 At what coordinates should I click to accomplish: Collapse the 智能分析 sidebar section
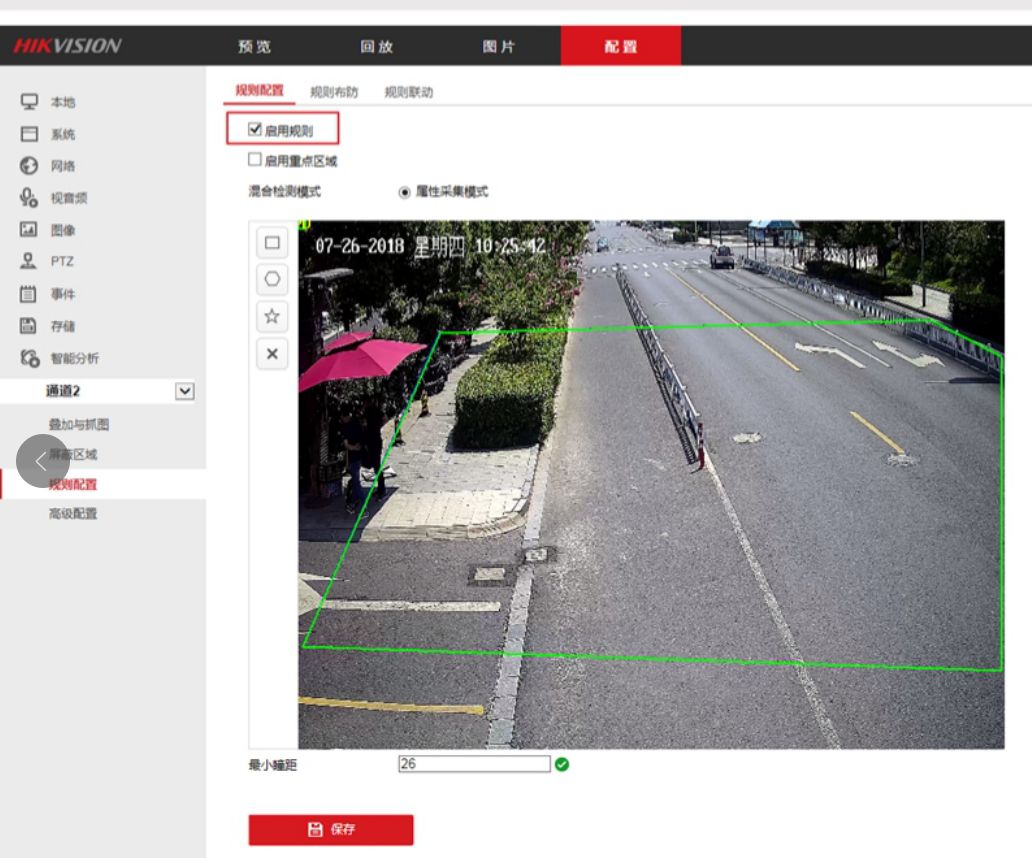point(74,358)
